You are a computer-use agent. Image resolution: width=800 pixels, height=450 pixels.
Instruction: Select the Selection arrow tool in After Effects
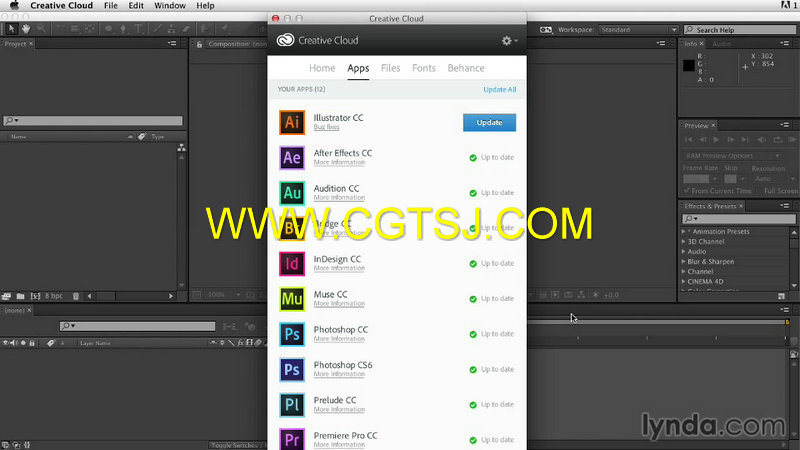pyautogui.click(x=11, y=29)
